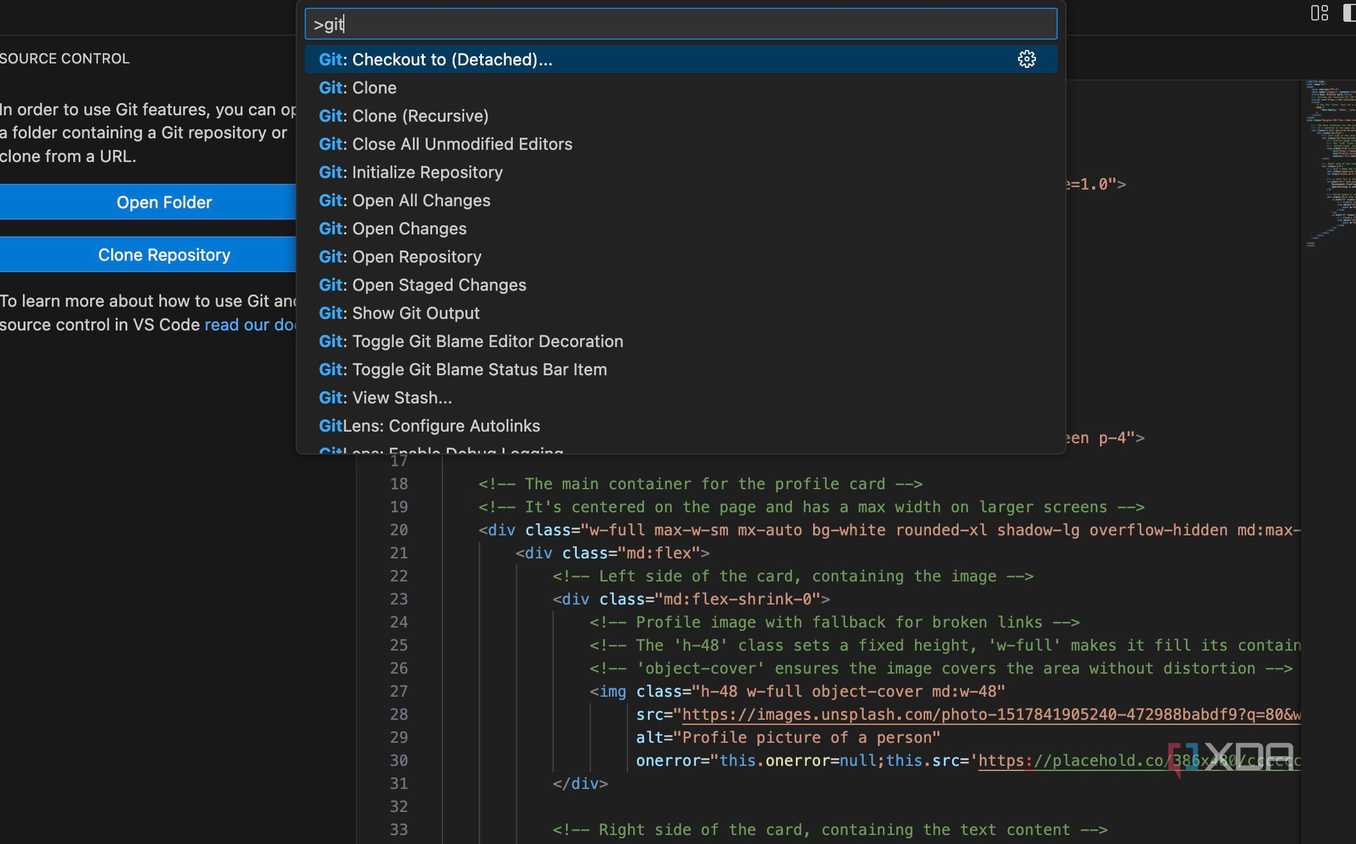Select Git: Open All Changes

(681, 200)
